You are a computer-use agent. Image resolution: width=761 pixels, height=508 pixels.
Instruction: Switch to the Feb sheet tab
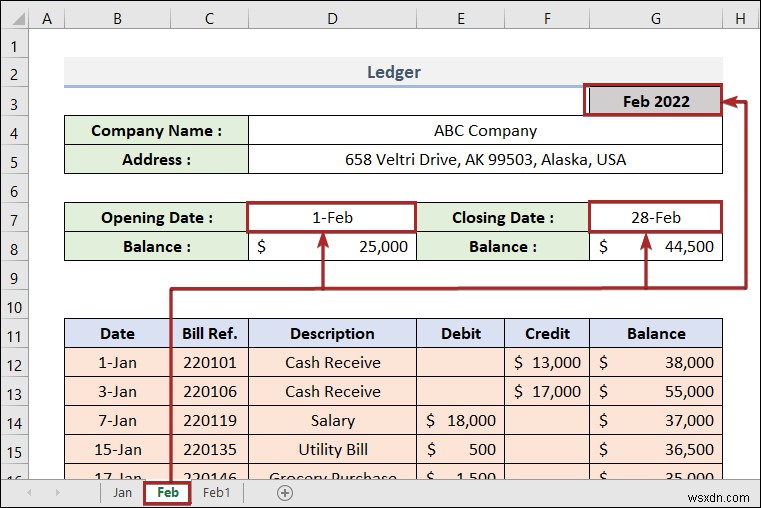click(x=168, y=493)
